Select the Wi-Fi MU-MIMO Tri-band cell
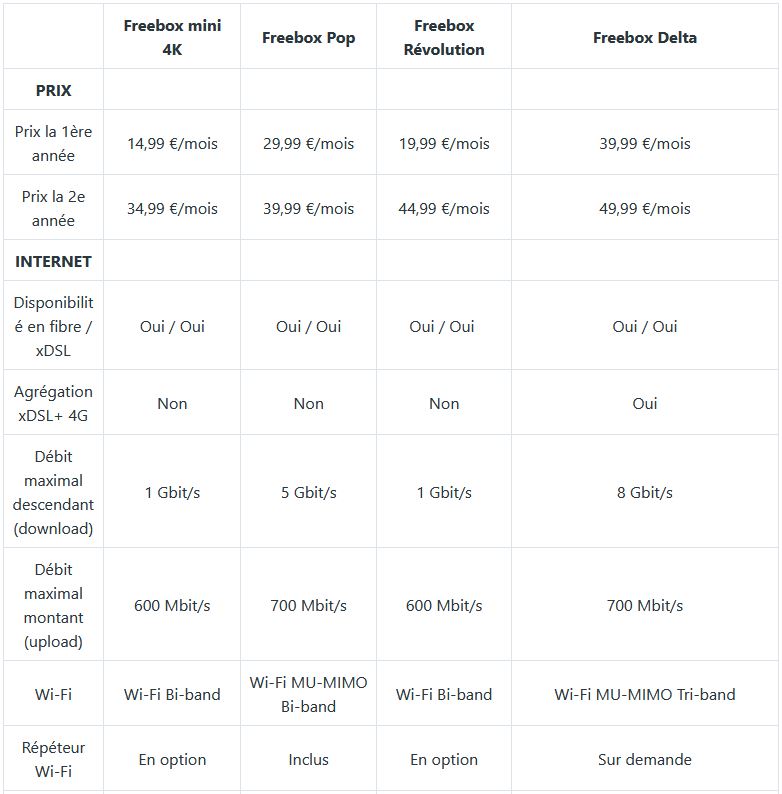 (x=644, y=694)
